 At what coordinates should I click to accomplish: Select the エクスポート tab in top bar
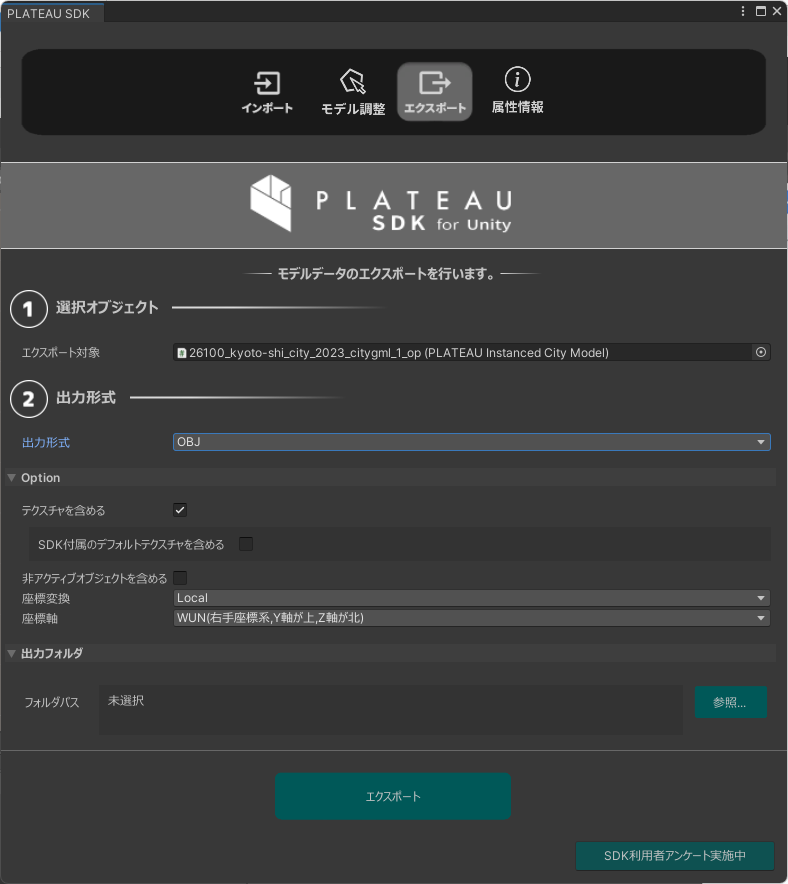click(x=435, y=91)
